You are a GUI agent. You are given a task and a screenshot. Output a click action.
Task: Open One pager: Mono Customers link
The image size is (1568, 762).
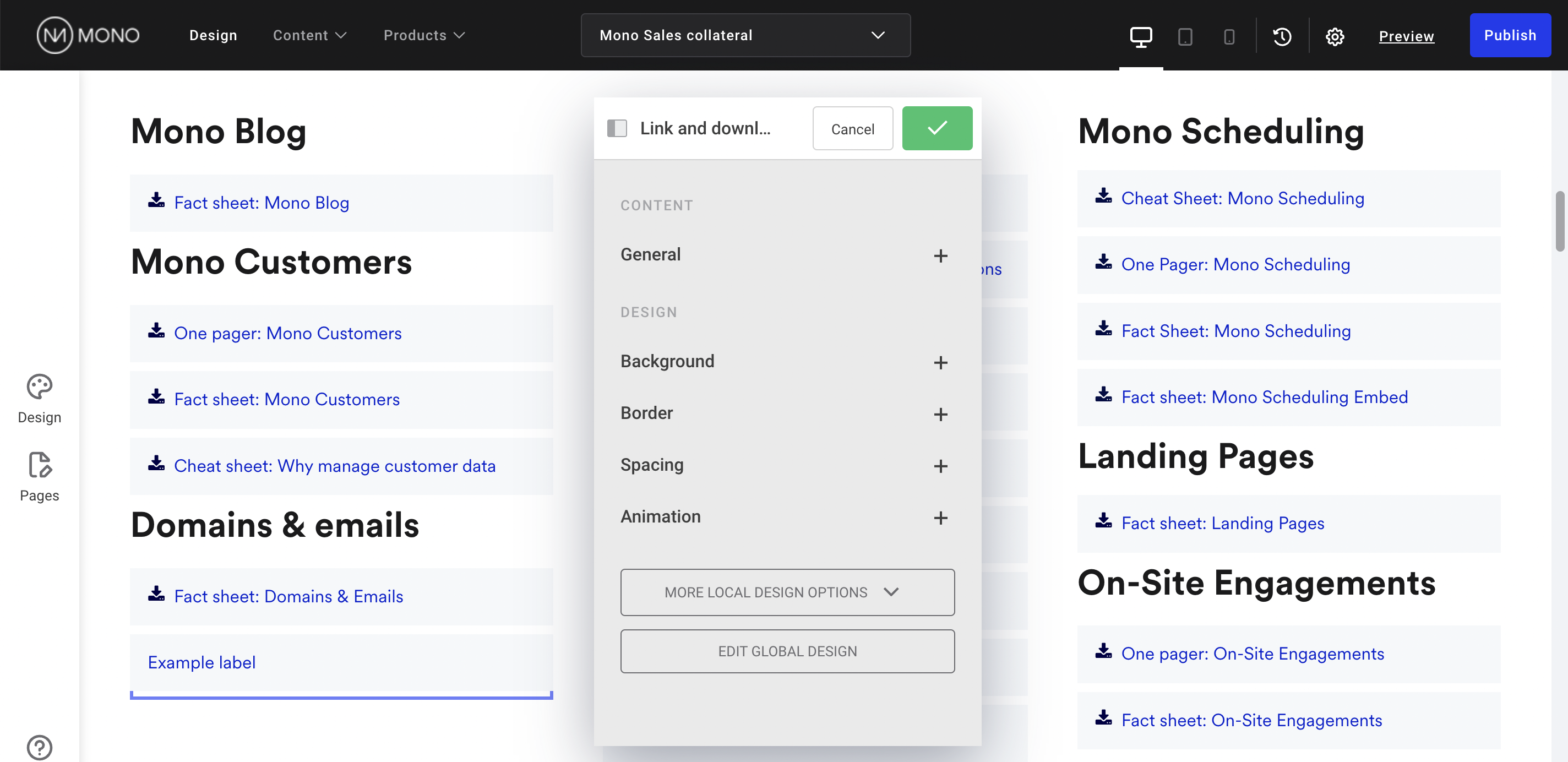point(287,333)
